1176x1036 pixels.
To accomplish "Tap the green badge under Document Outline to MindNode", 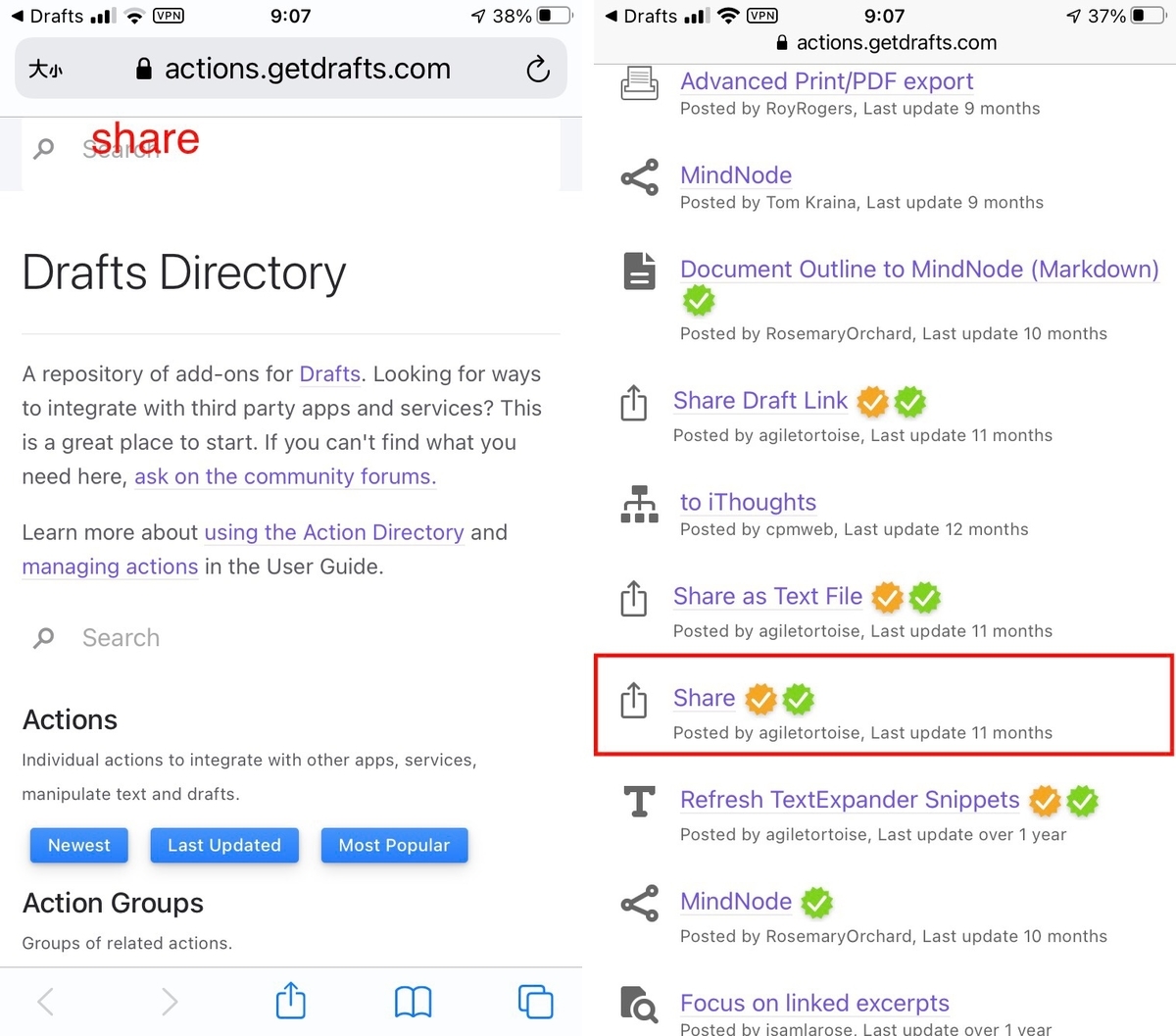I will [699, 301].
